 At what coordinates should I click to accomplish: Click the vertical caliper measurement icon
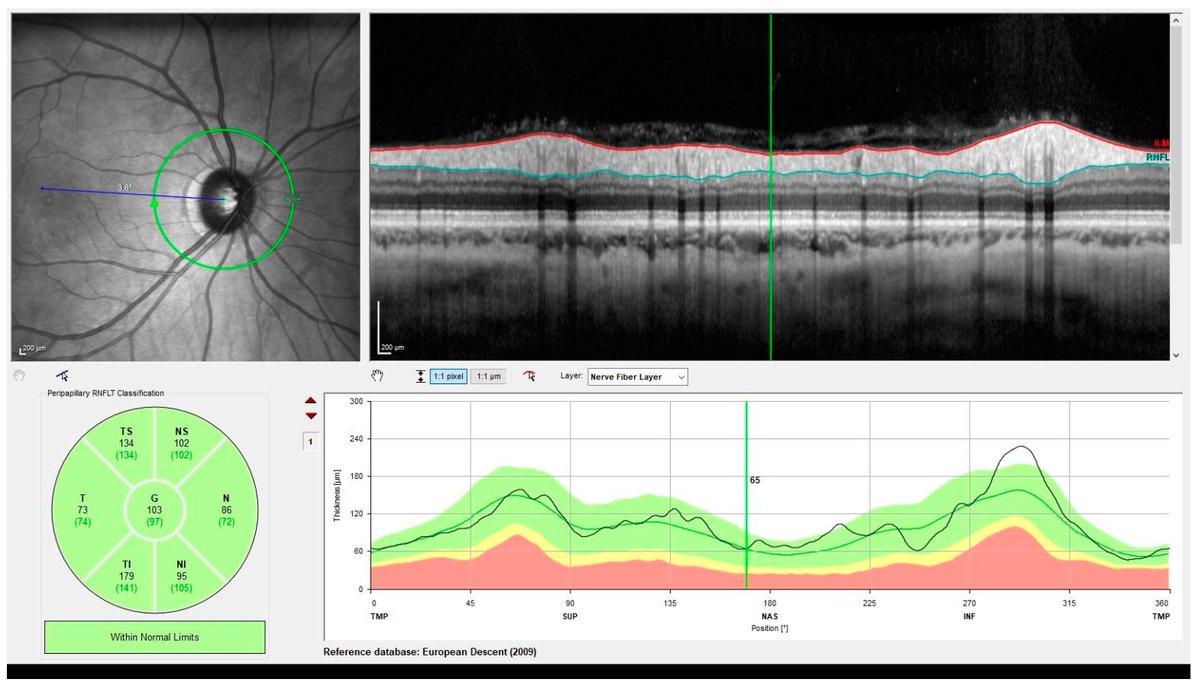[420, 376]
